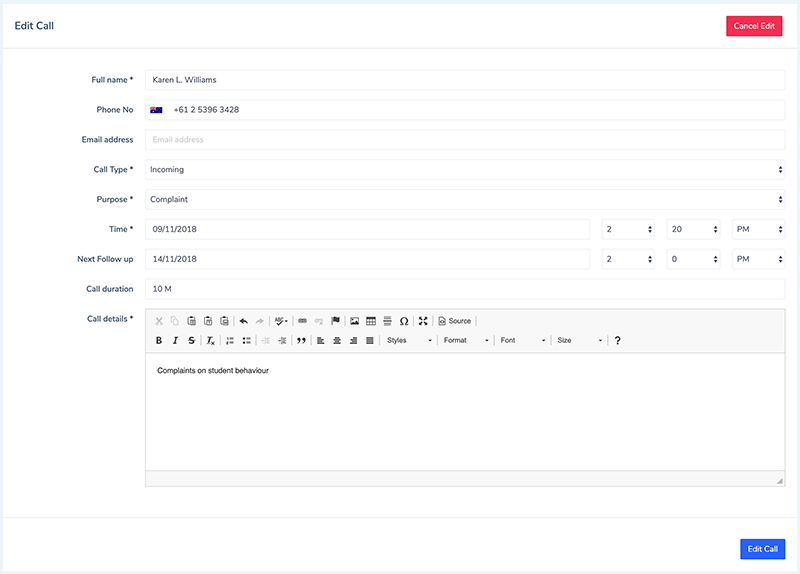Click the Copy icon in editor toolbar
This screenshot has height=574, width=800.
[x=175, y=321]
